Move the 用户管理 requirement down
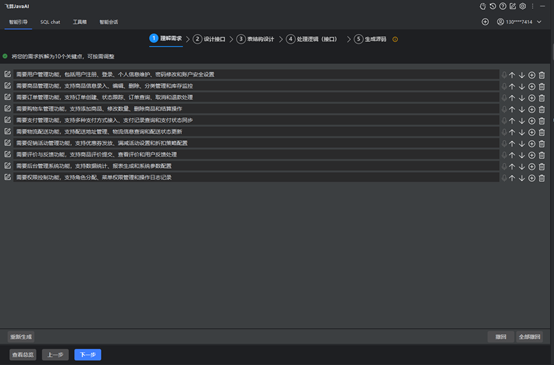 point(522,75)
